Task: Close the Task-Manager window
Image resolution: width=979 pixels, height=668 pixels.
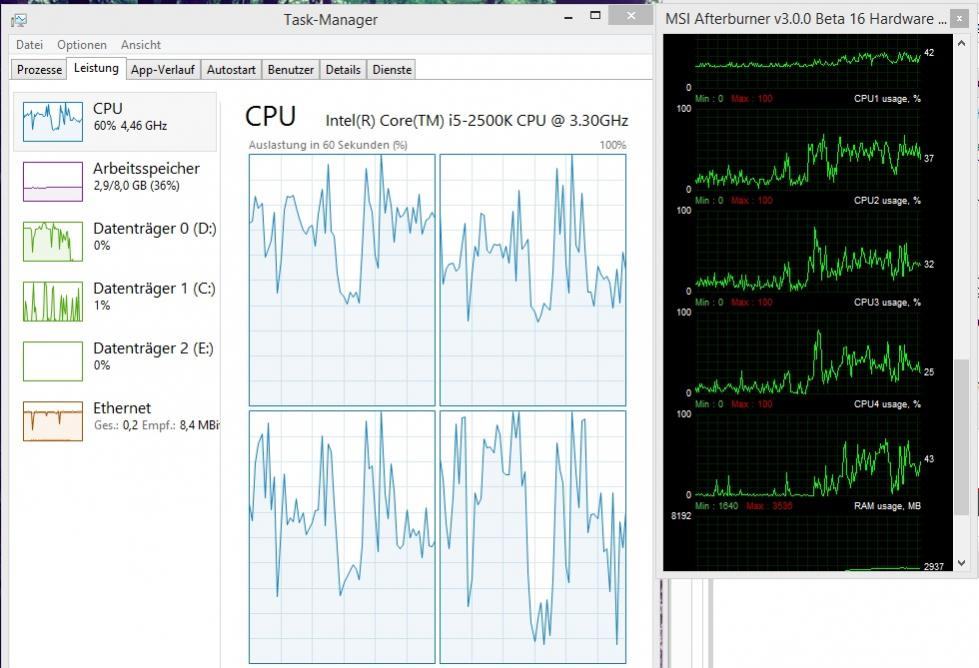Action: 631,16
